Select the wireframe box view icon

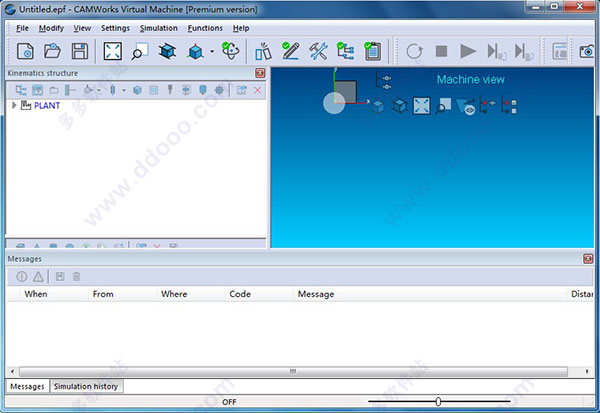pos(167,51)
